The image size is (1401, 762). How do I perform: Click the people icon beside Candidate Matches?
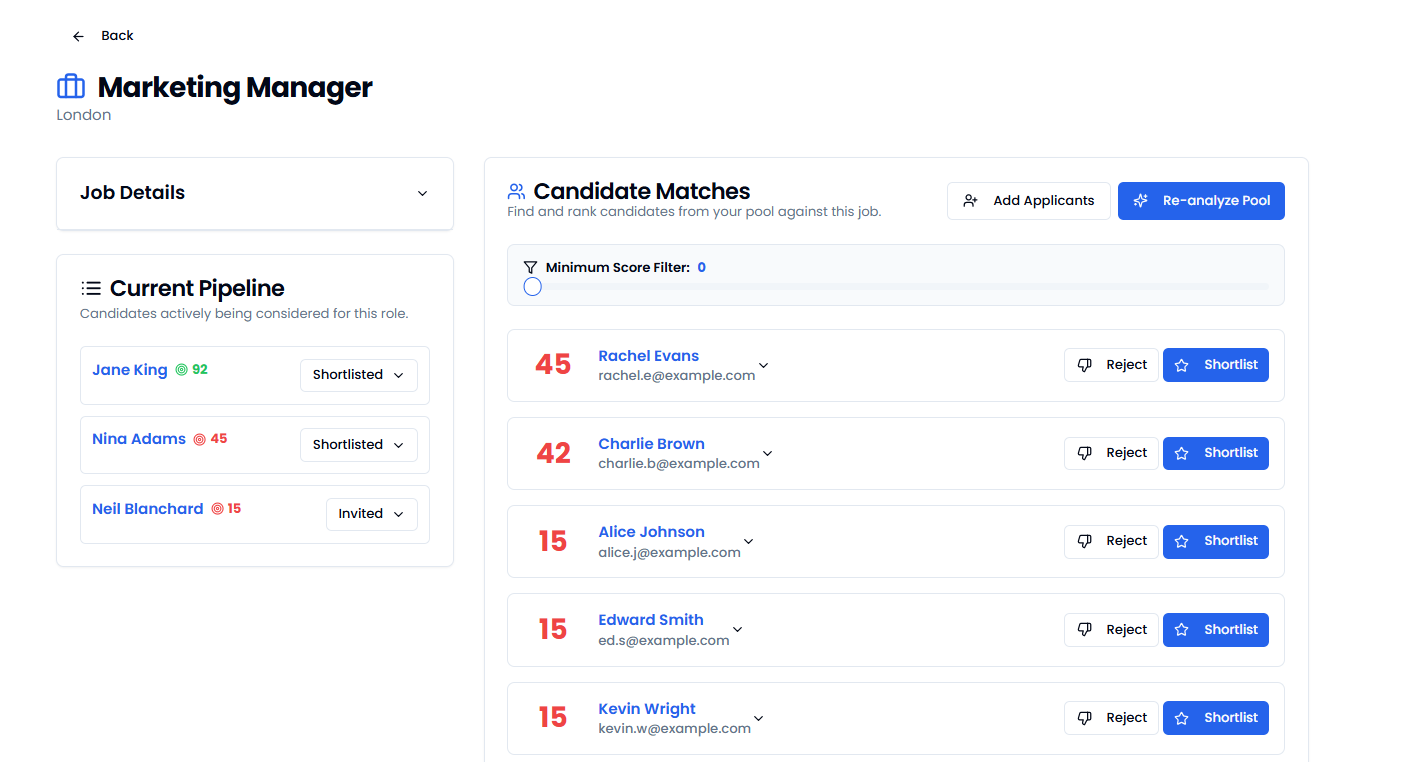click(x=517, y=190)
